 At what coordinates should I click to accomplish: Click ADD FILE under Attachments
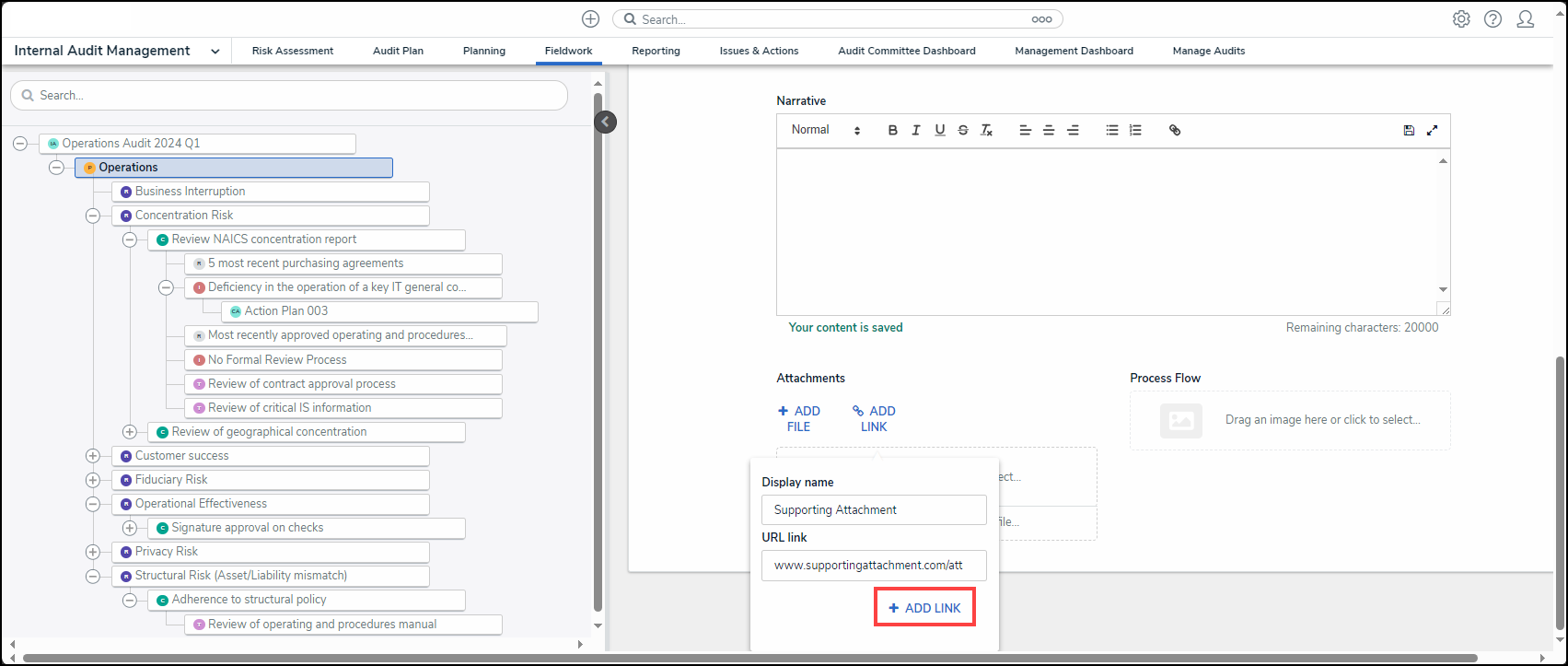point(798,419)
